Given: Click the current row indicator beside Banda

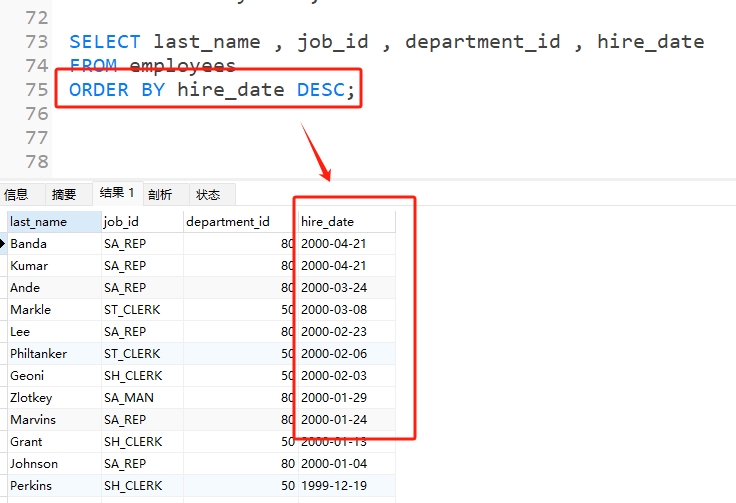Looking at the screenshot, I should click(4, 243).
